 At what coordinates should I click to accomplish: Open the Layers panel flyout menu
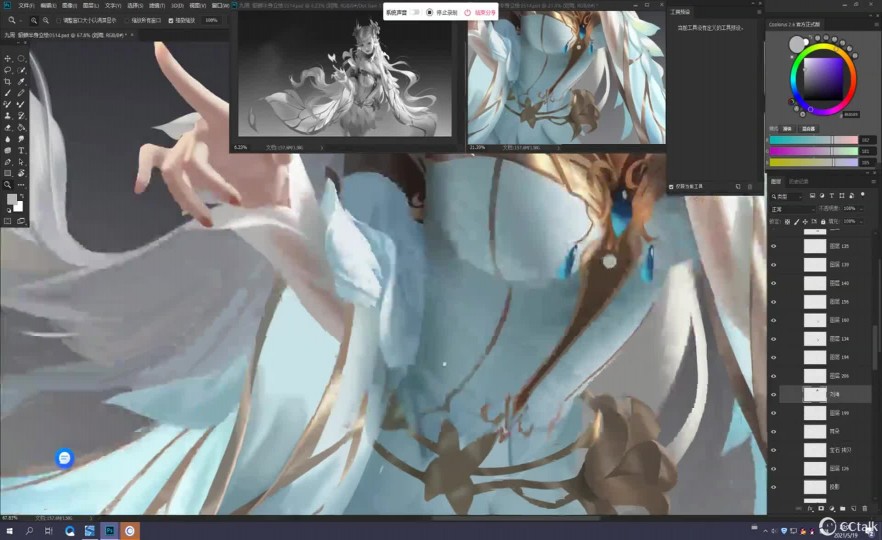tap(873, 182)
